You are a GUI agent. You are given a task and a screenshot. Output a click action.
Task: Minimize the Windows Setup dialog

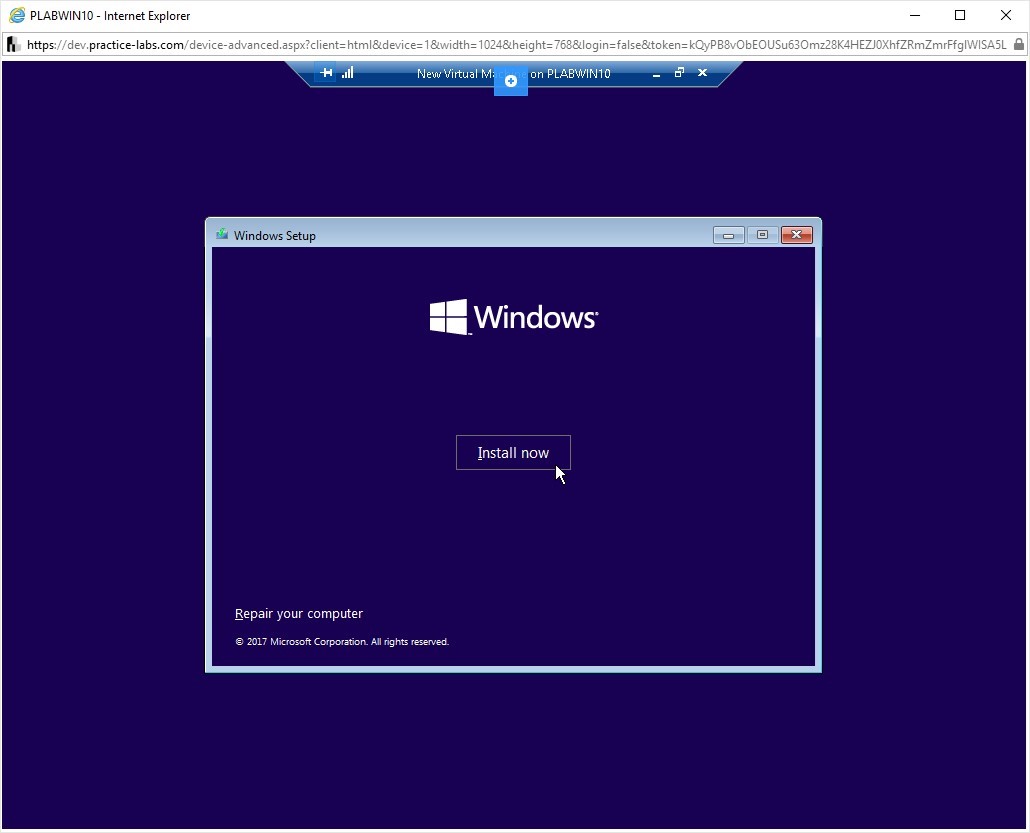(728, 235)
